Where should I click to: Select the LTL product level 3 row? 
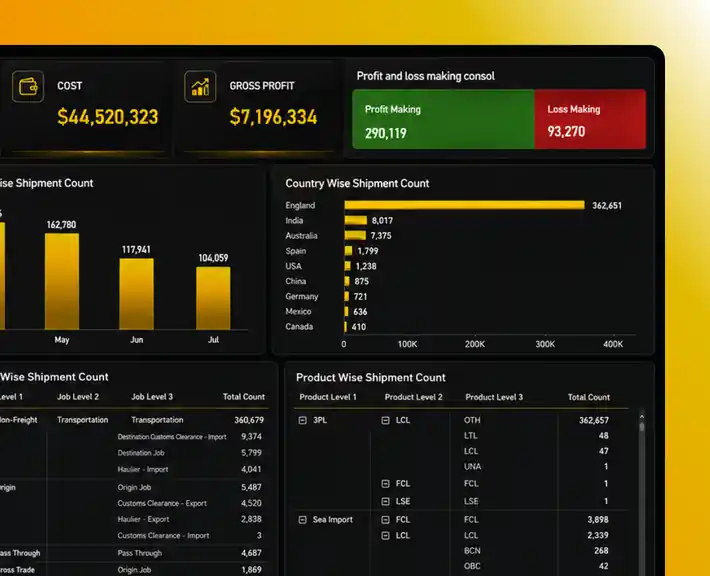[470, 436]
